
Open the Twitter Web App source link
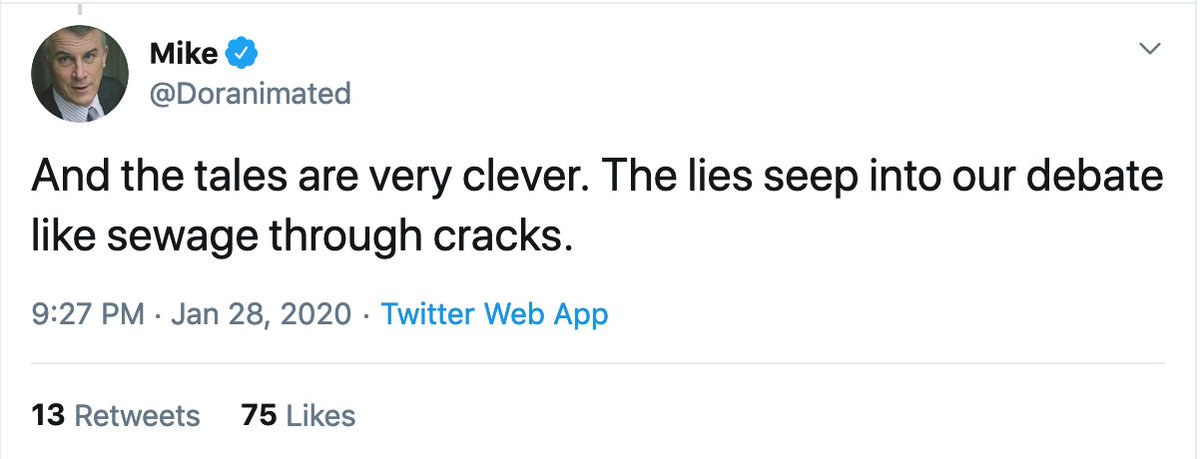pyautogui.click(x=495, y=315)
